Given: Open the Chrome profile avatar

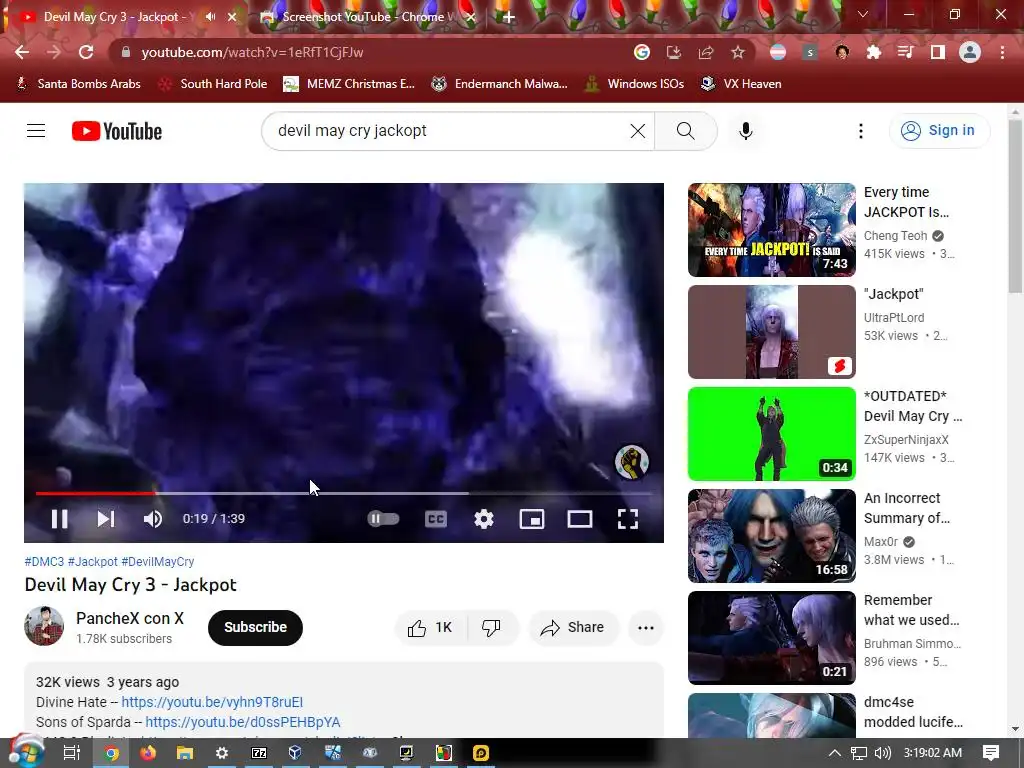Looking at the screenshot, I should pyautogui.click(x=970, y=52).
